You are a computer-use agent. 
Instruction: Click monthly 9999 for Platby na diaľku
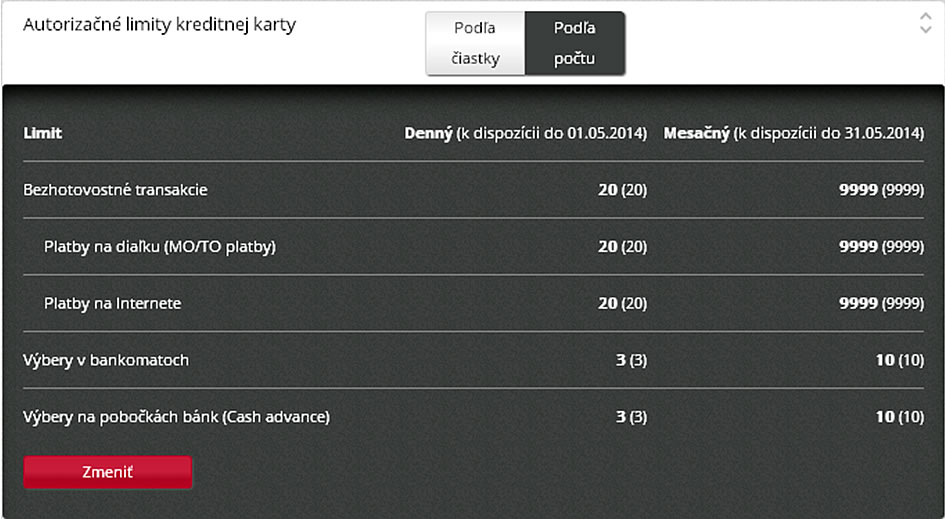881,247
